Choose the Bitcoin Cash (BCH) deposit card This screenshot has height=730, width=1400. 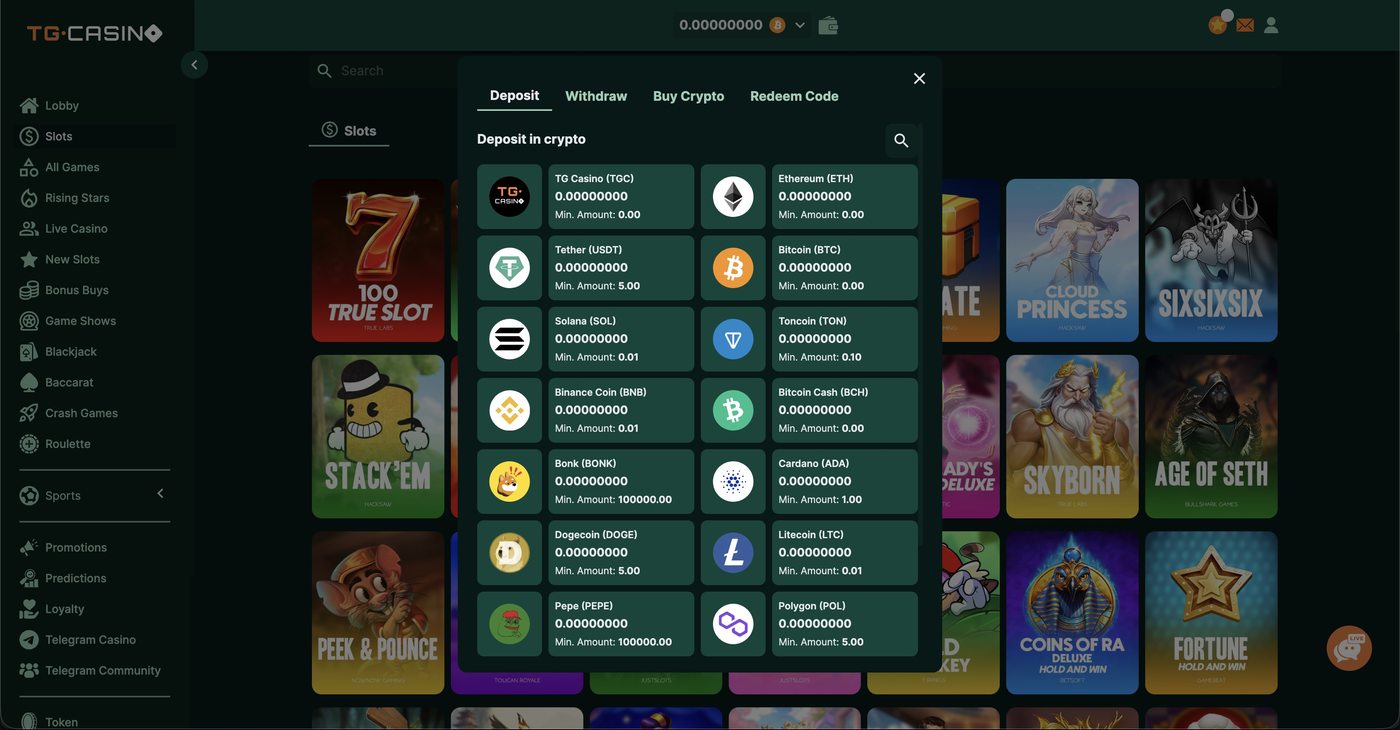845,410
